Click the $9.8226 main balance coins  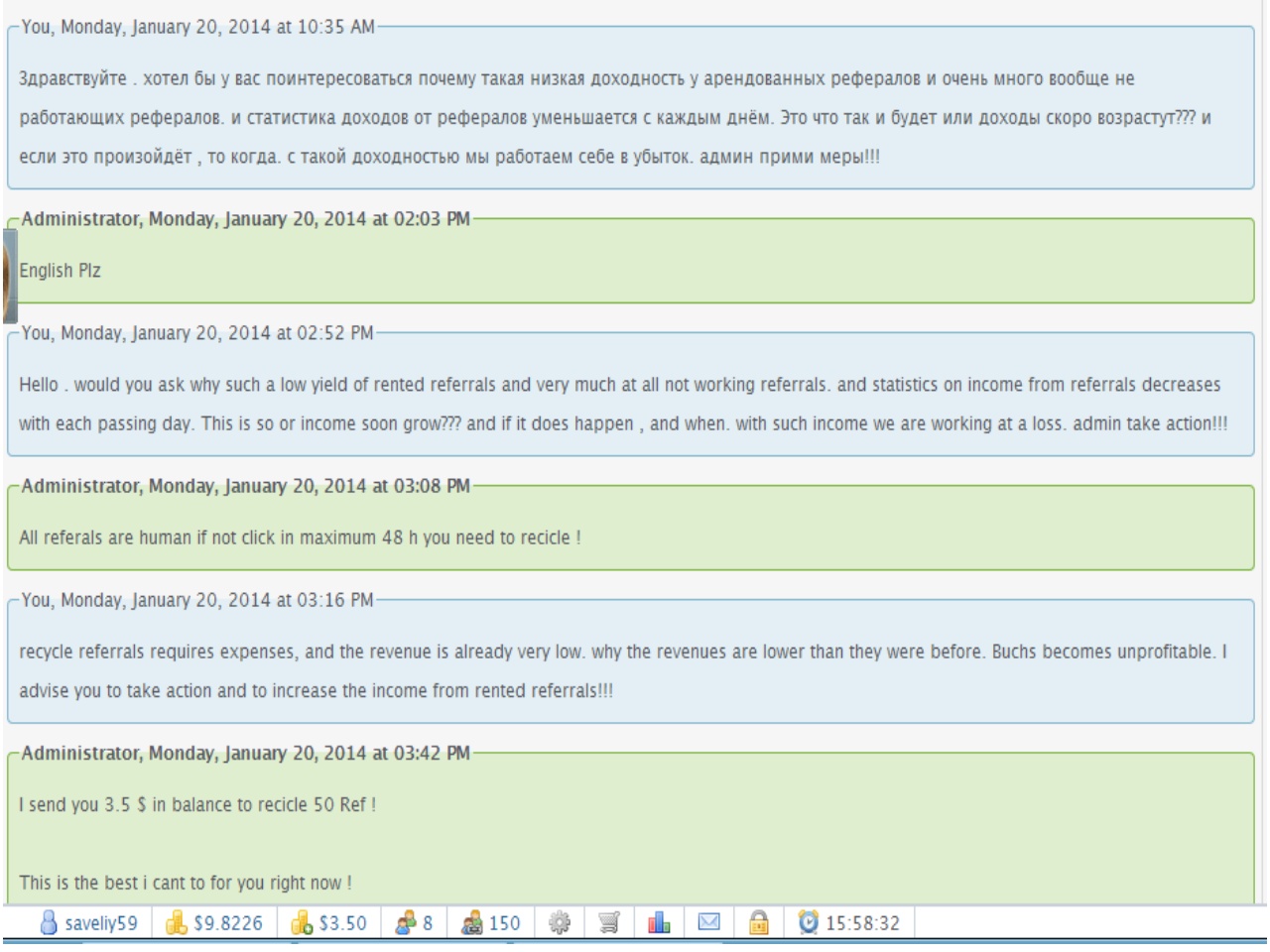177,923
